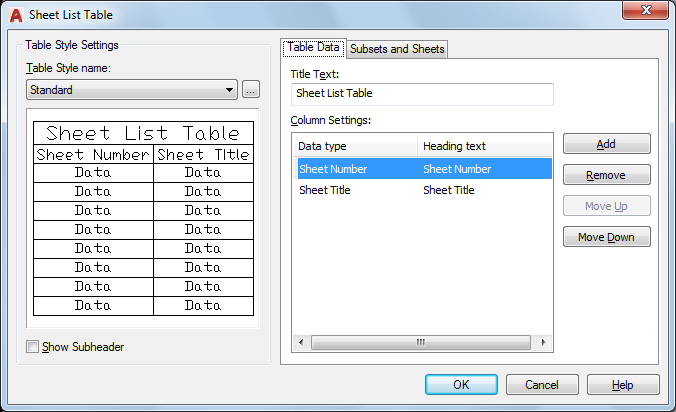The image size is (676, 412).
Task: Click the Remove column button
Action: [x=606, y=175]
